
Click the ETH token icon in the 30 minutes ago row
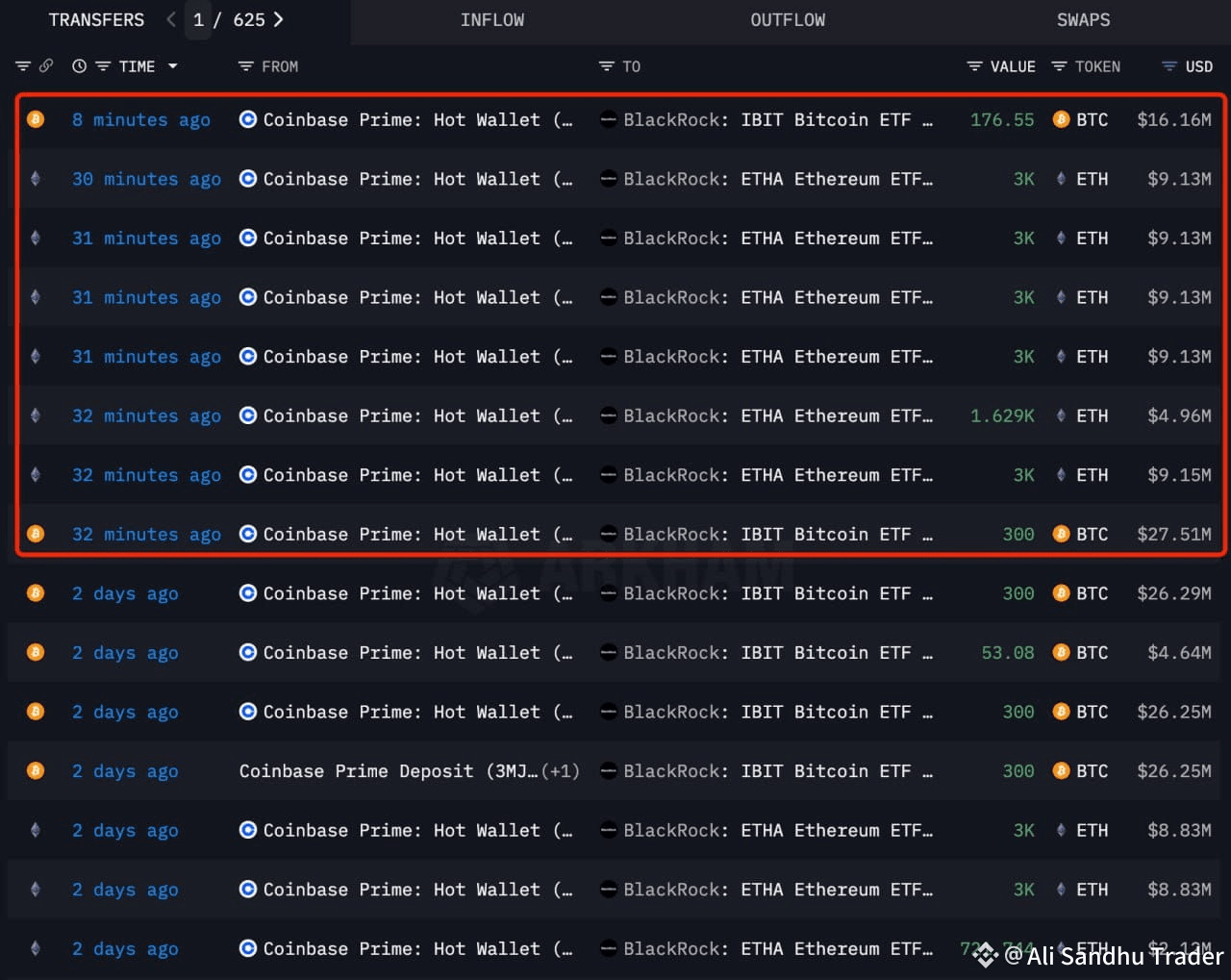pyautogui.click(x=1062, y=179)
